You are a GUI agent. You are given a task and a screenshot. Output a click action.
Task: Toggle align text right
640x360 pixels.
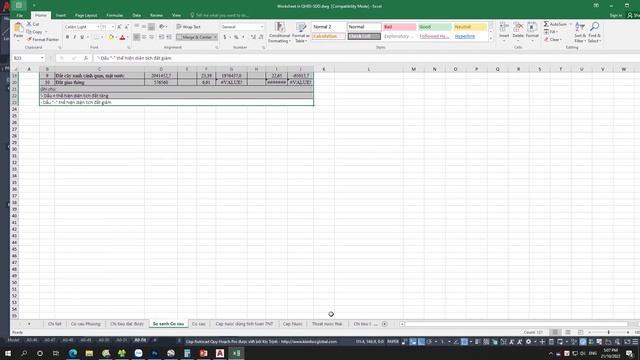pyautogui.click(x=151, y=37)
